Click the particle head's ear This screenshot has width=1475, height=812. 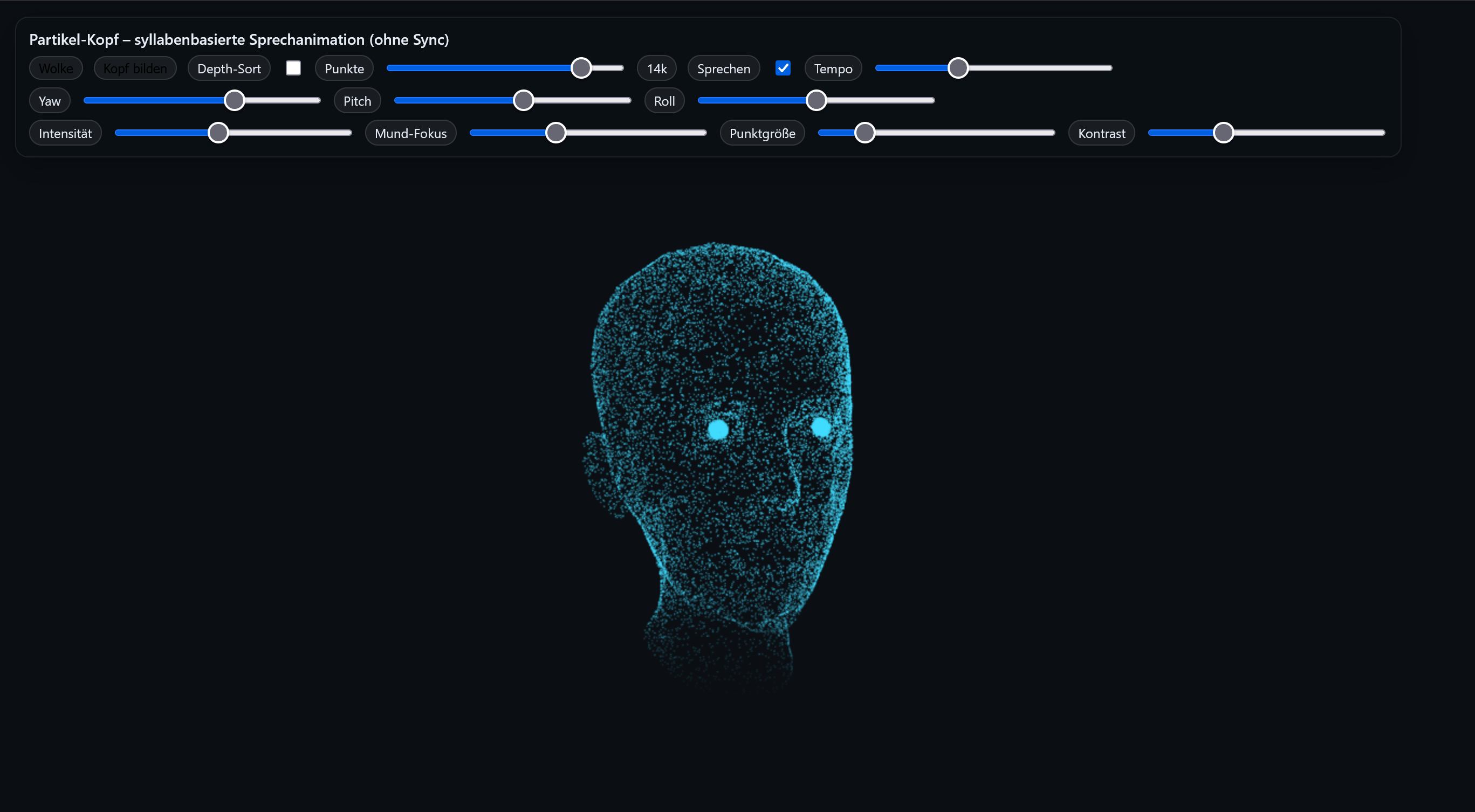pos(601,472)
